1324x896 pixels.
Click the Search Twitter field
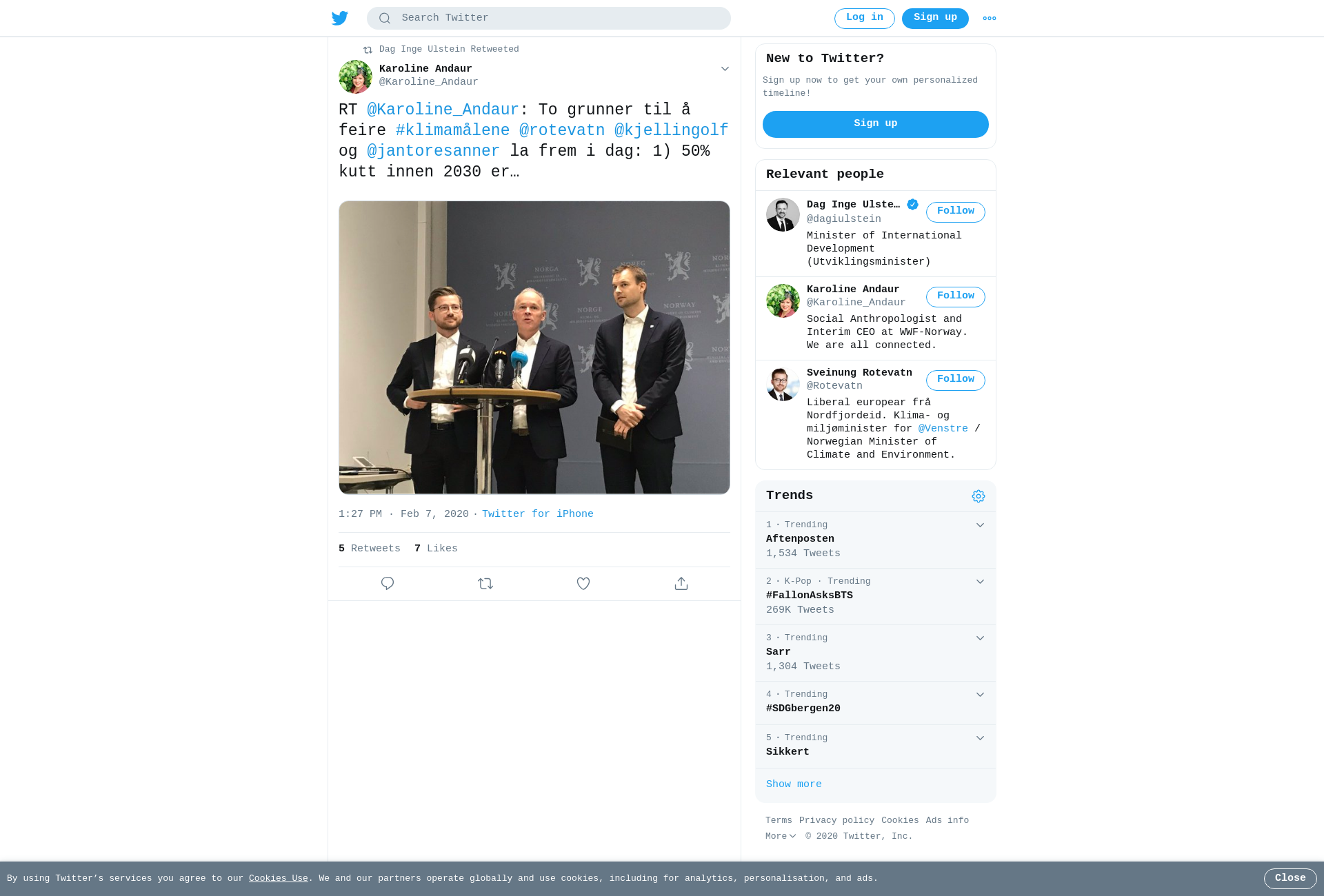point(549,19)
